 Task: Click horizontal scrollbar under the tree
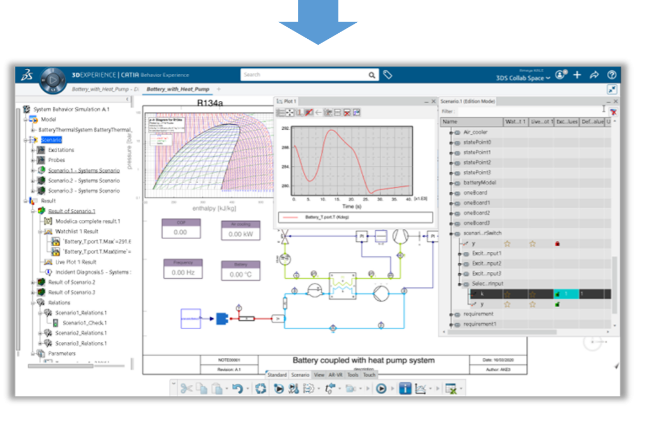(x=61, y=366)
